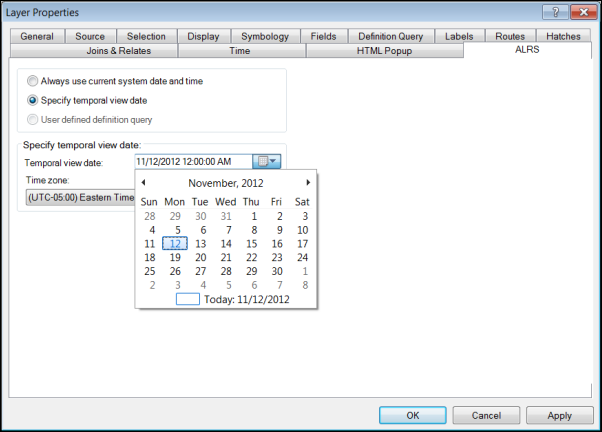This screenshot has height=432, width=602.
Task: Click the 'November, 2012' calendar header
Action: [x=226, y=183]
